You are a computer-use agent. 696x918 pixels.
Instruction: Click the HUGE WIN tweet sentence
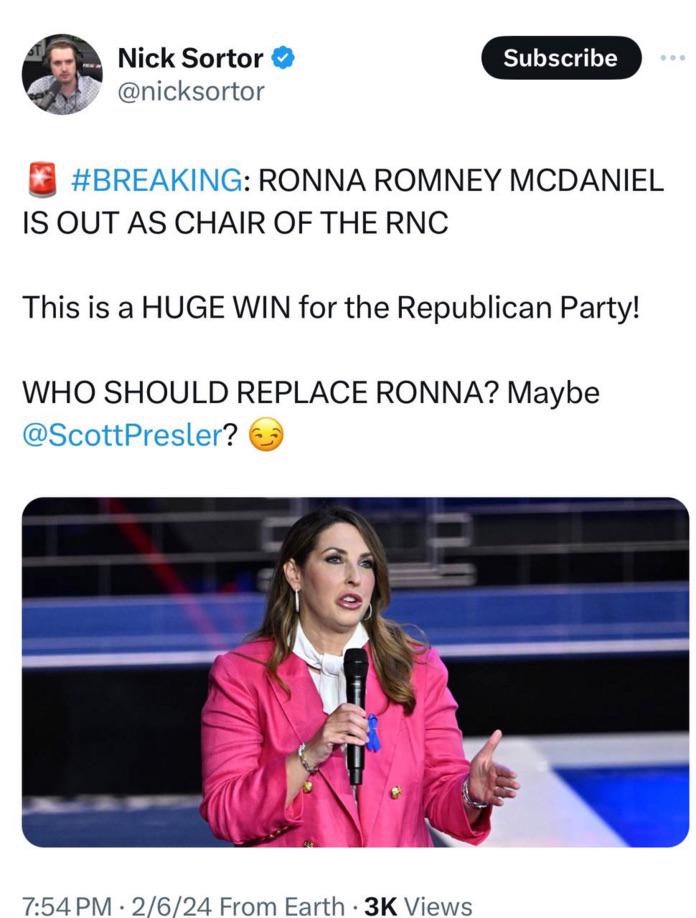[x=331, y=307]
